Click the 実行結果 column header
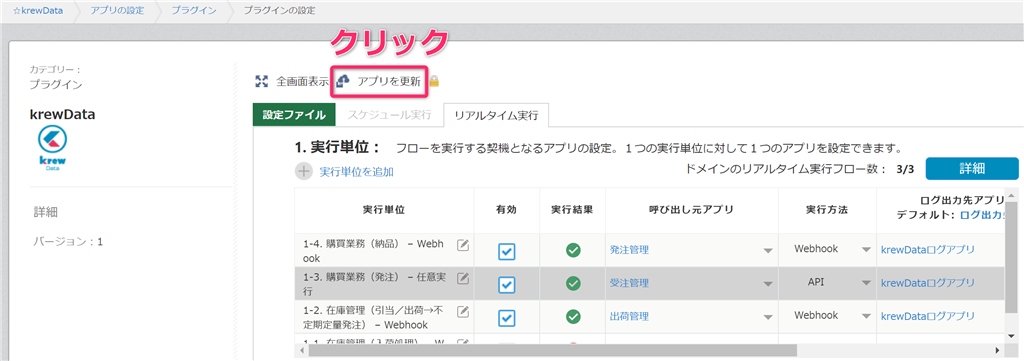 click(572, 210)
